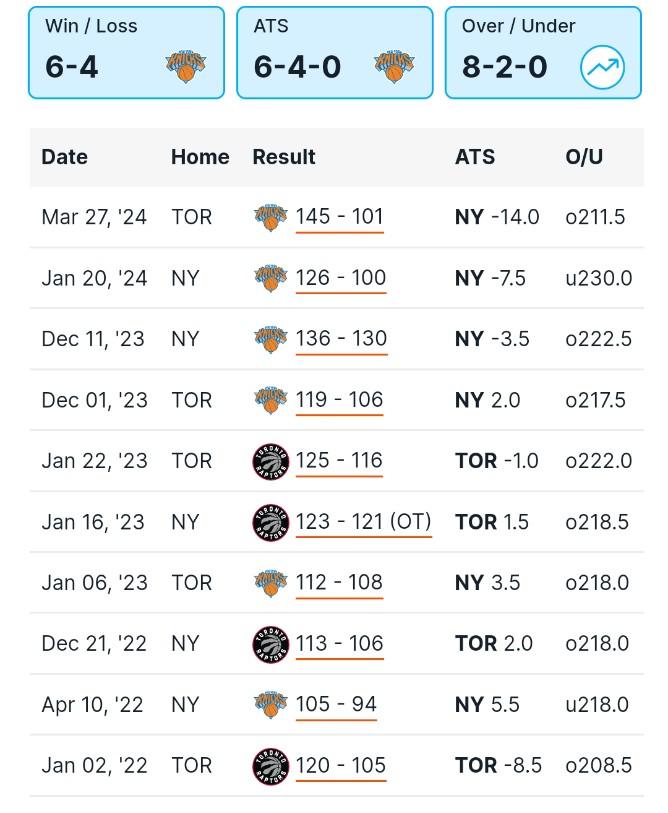Open the 105 - 94 result link
The height and width of the screenshot is (813, 668).
tap(336, 705)
